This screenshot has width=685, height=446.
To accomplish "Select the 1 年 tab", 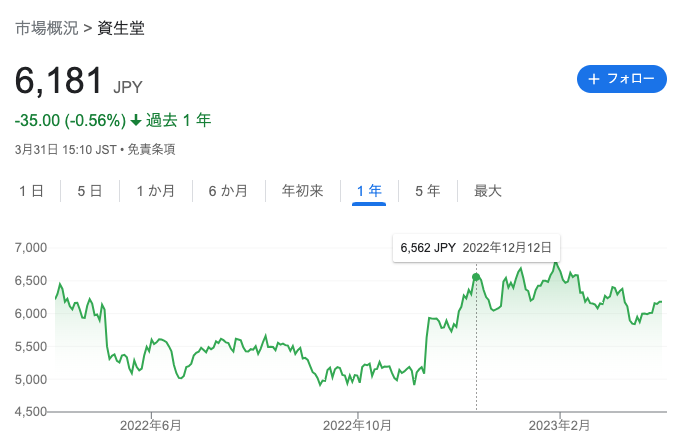I will (369, 191).
